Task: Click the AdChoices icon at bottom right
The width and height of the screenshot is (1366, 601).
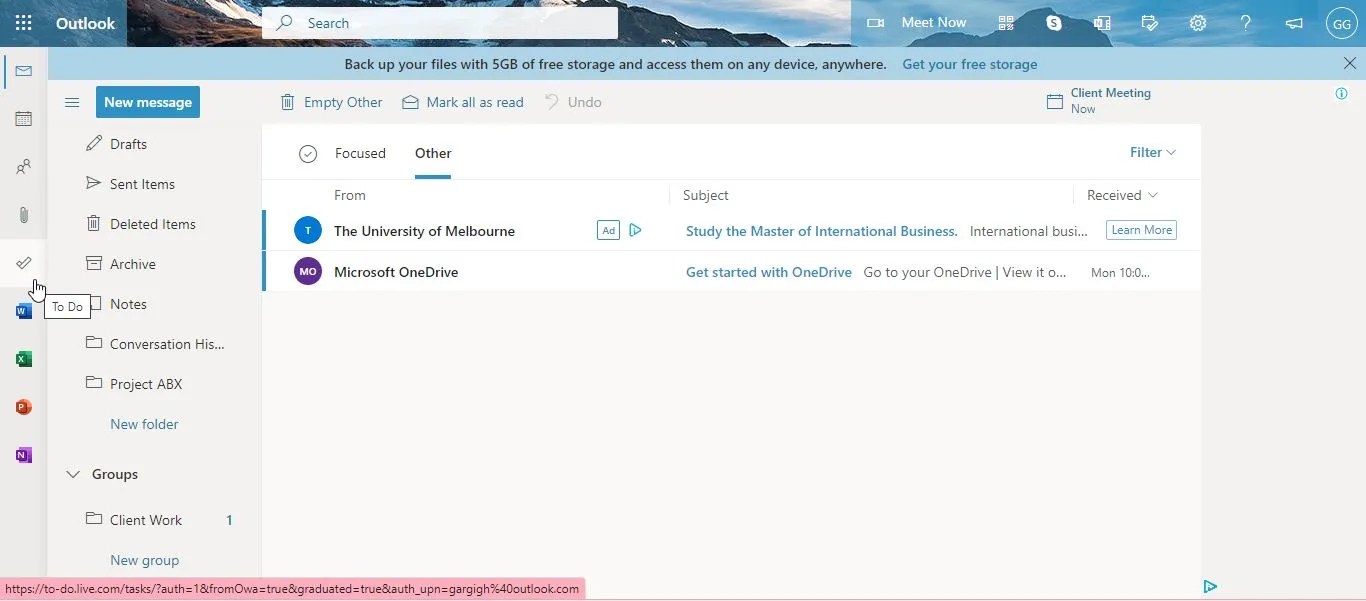Action: 1210,587
